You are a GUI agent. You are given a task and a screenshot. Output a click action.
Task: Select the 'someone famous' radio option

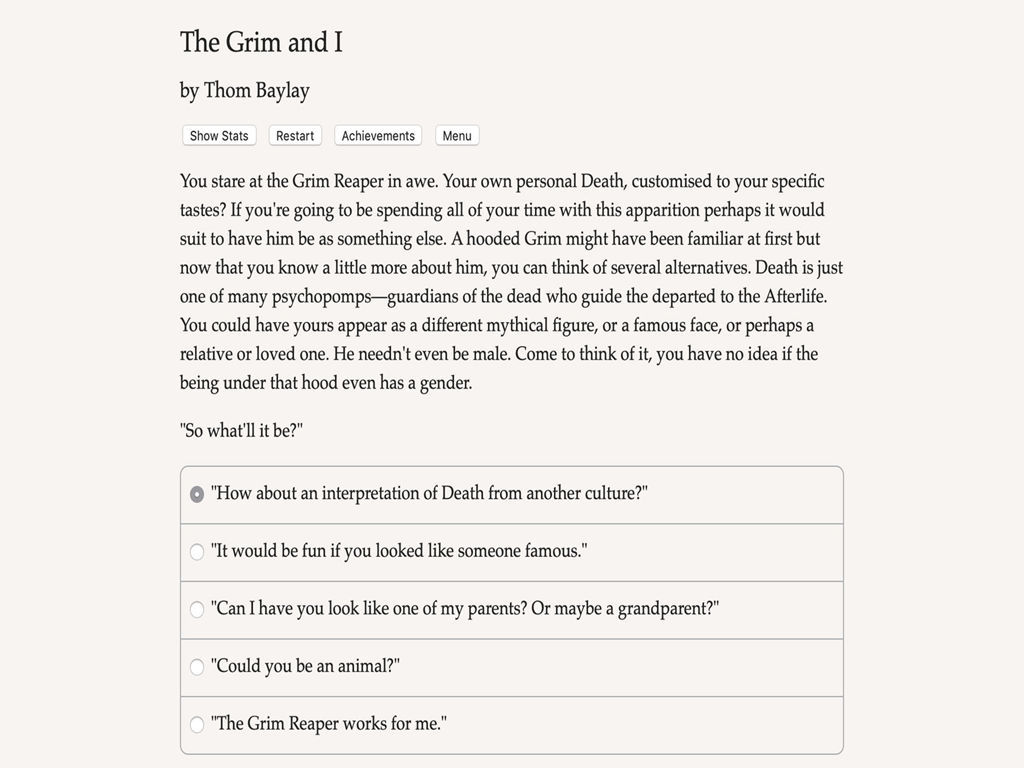pos(197,552)
